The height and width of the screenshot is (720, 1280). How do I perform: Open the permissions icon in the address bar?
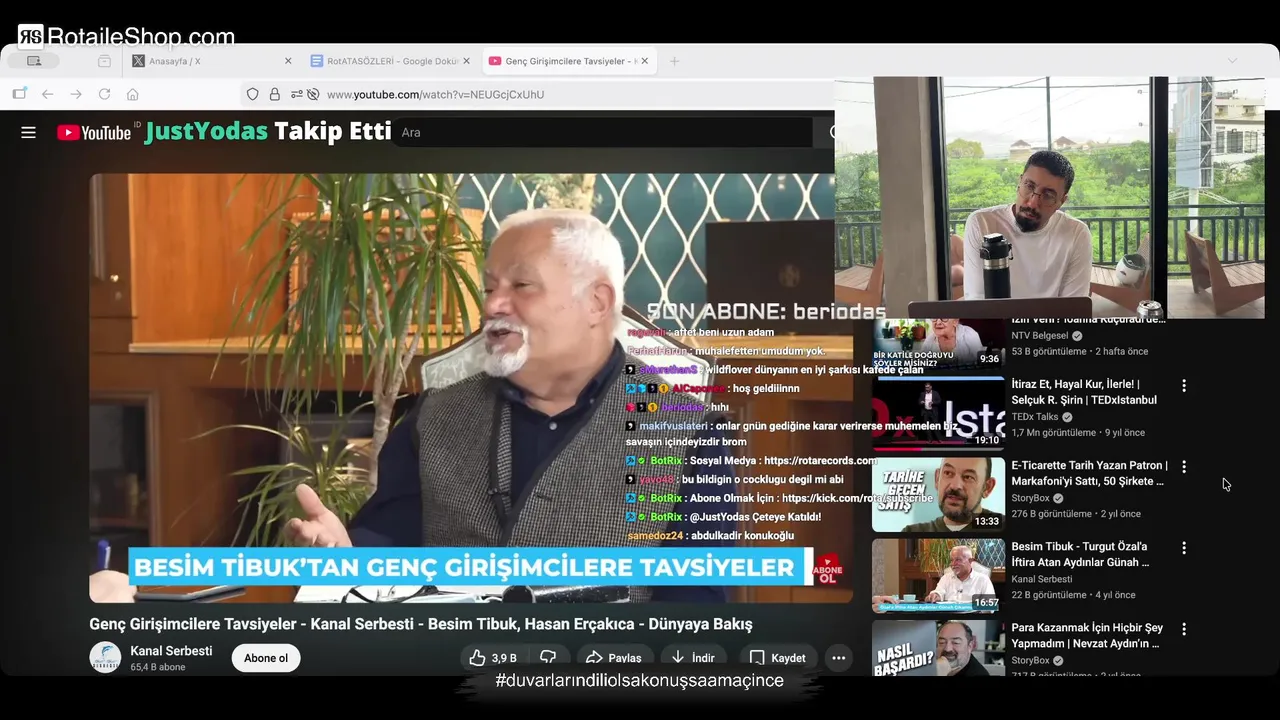pyautogui.click(x=297, y=94)
